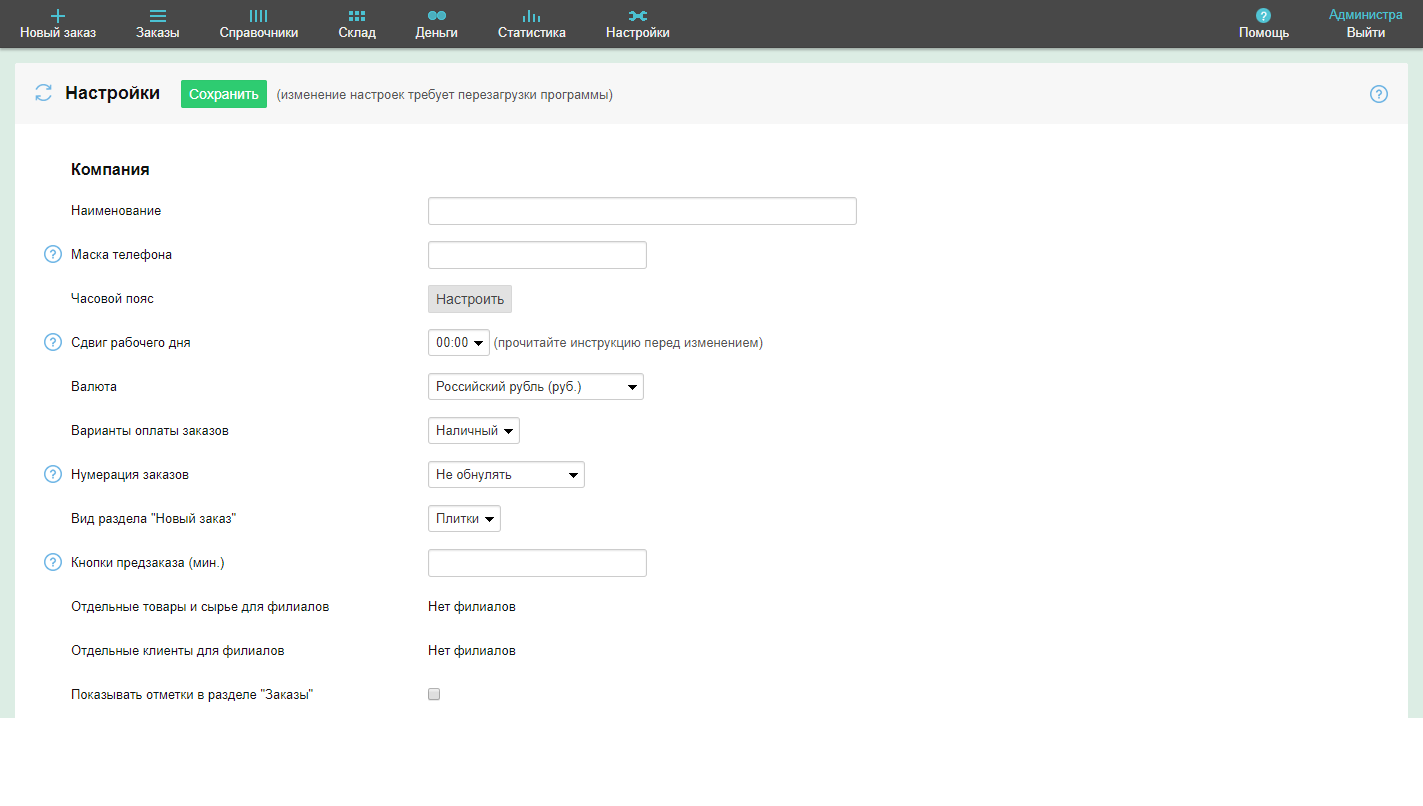Click the Настроить time zone button
This screenshot has height=806, width=1423.
tap(470, 299)
